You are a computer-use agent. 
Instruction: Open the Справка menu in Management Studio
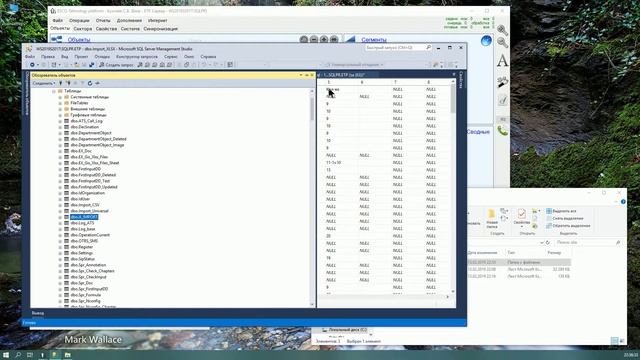tap(208, 57)
